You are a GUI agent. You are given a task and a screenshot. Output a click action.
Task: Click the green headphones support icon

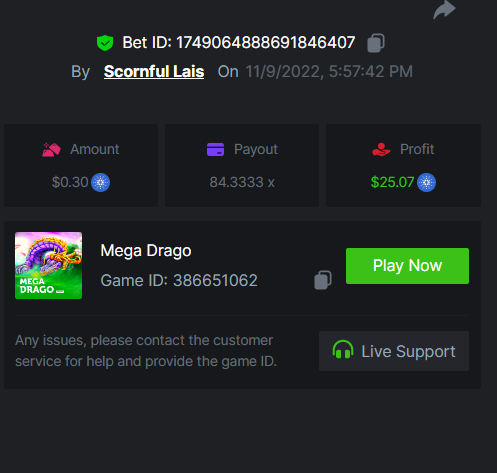click(x=343, y=349)
